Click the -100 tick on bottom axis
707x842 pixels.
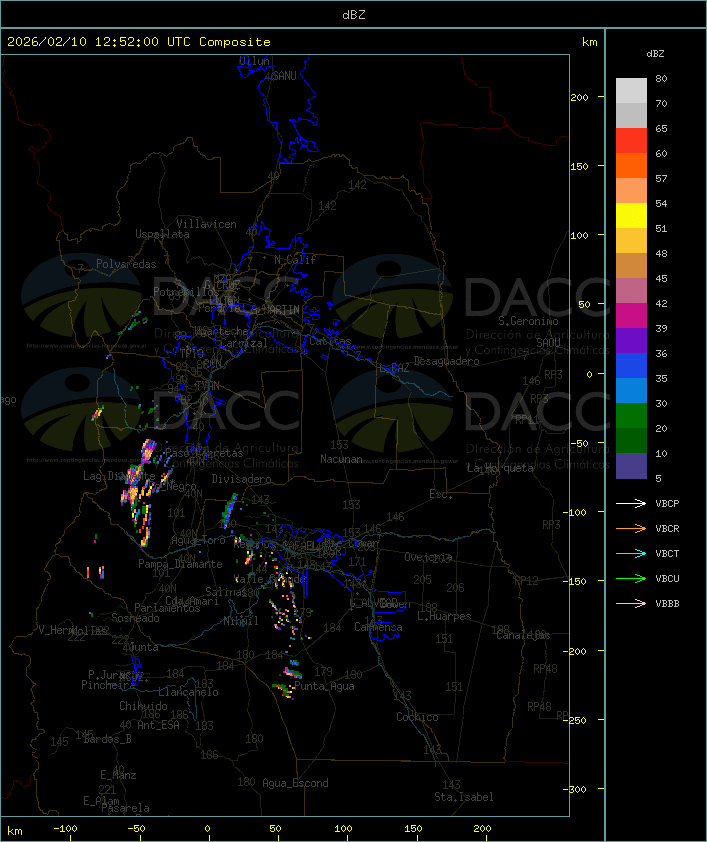coord(65,829)
